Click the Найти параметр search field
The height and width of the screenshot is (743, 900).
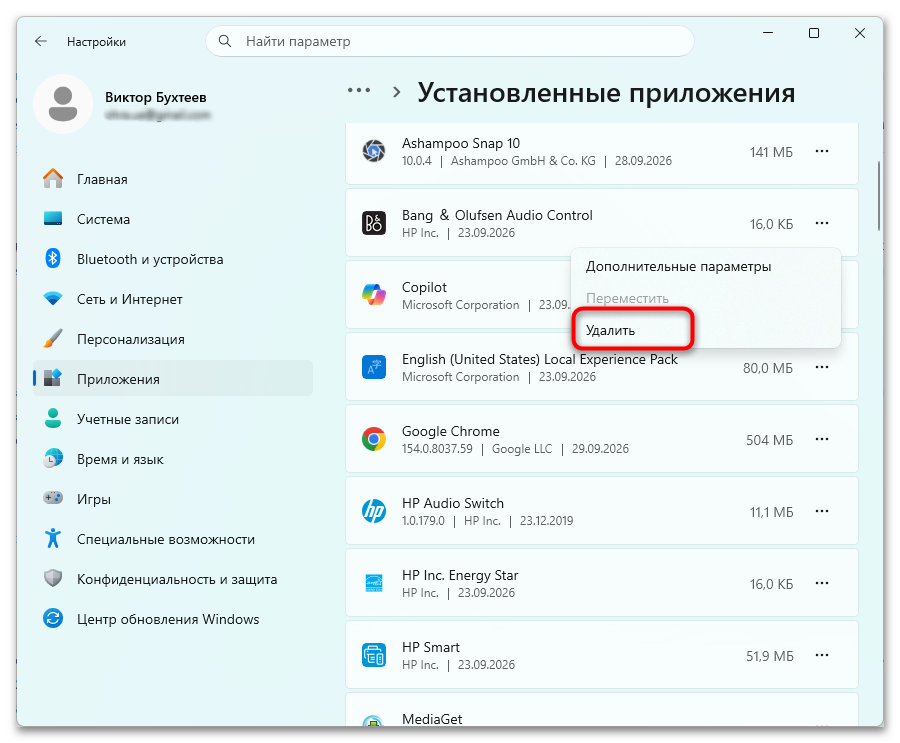point(450,41)
